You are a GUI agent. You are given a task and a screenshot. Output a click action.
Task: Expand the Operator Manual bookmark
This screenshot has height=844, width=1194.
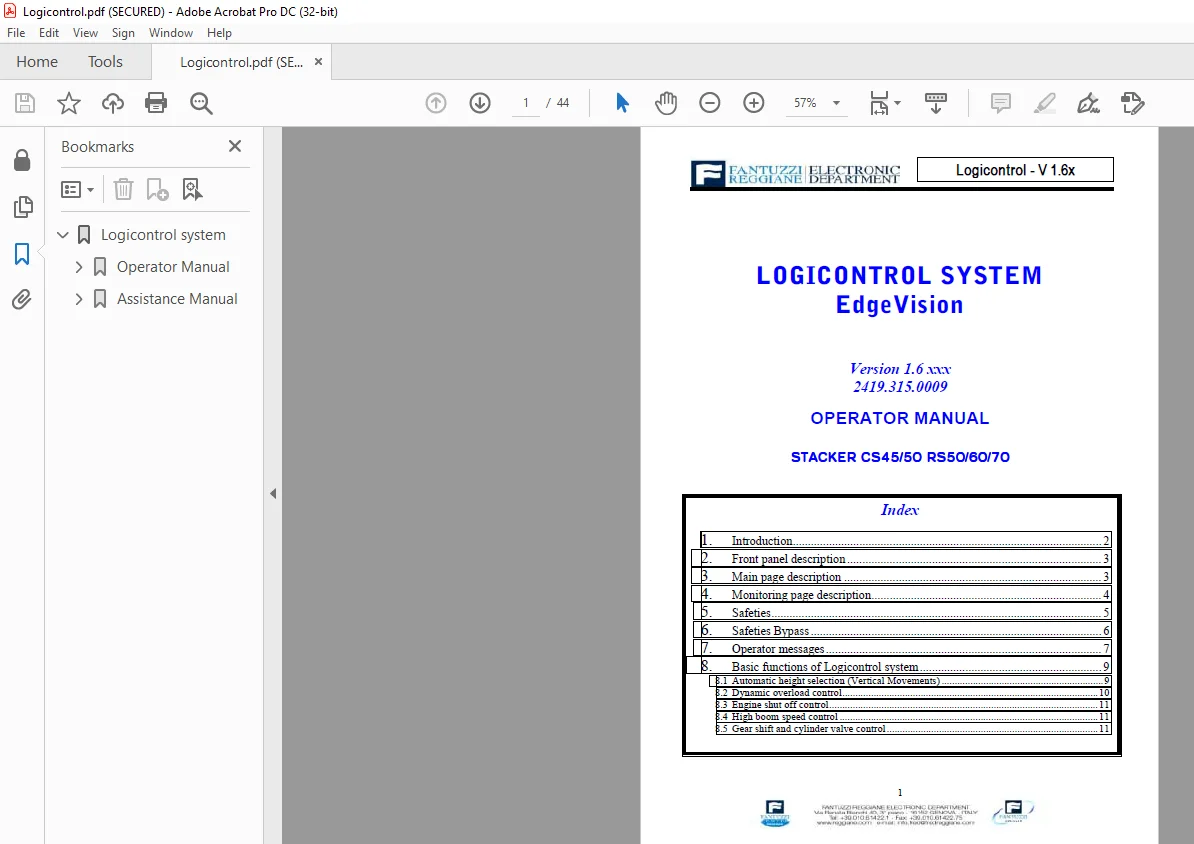tap(78, 267)
